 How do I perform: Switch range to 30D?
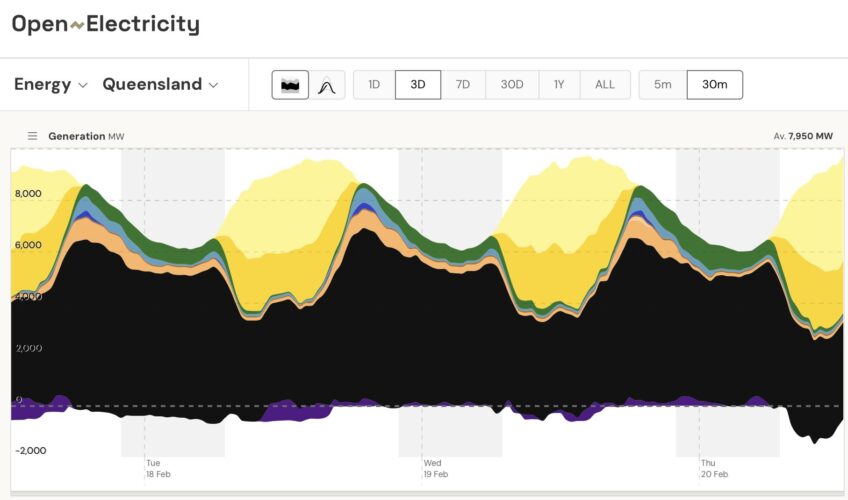[512, 85]
